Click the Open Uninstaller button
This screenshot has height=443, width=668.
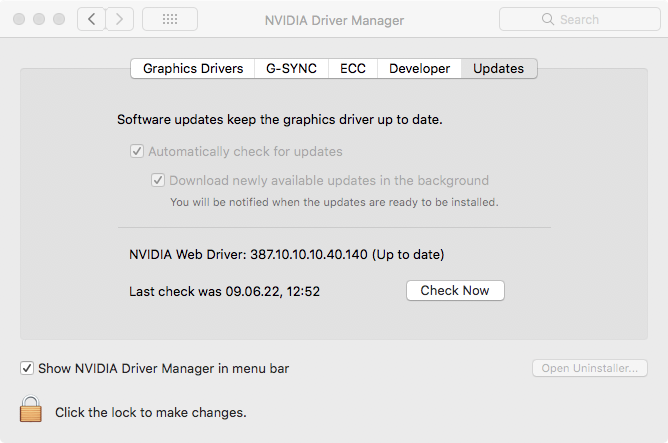[589, 368]
